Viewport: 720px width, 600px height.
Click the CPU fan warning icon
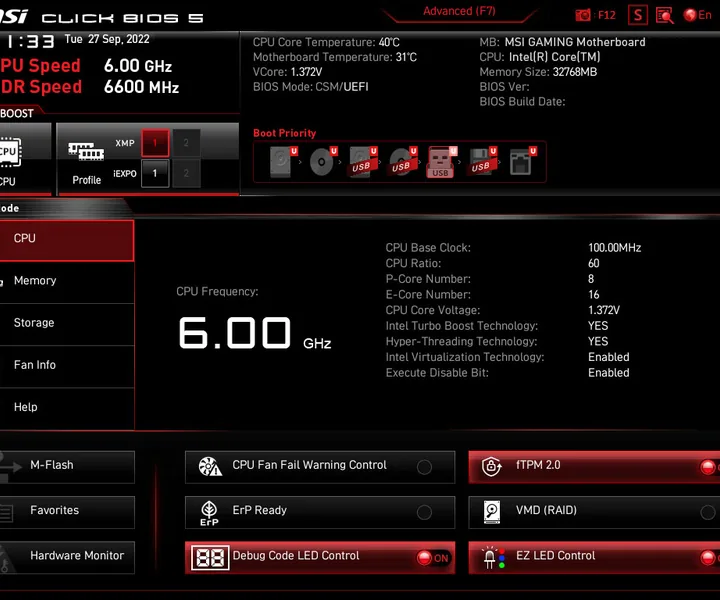(x=210, y=466)
